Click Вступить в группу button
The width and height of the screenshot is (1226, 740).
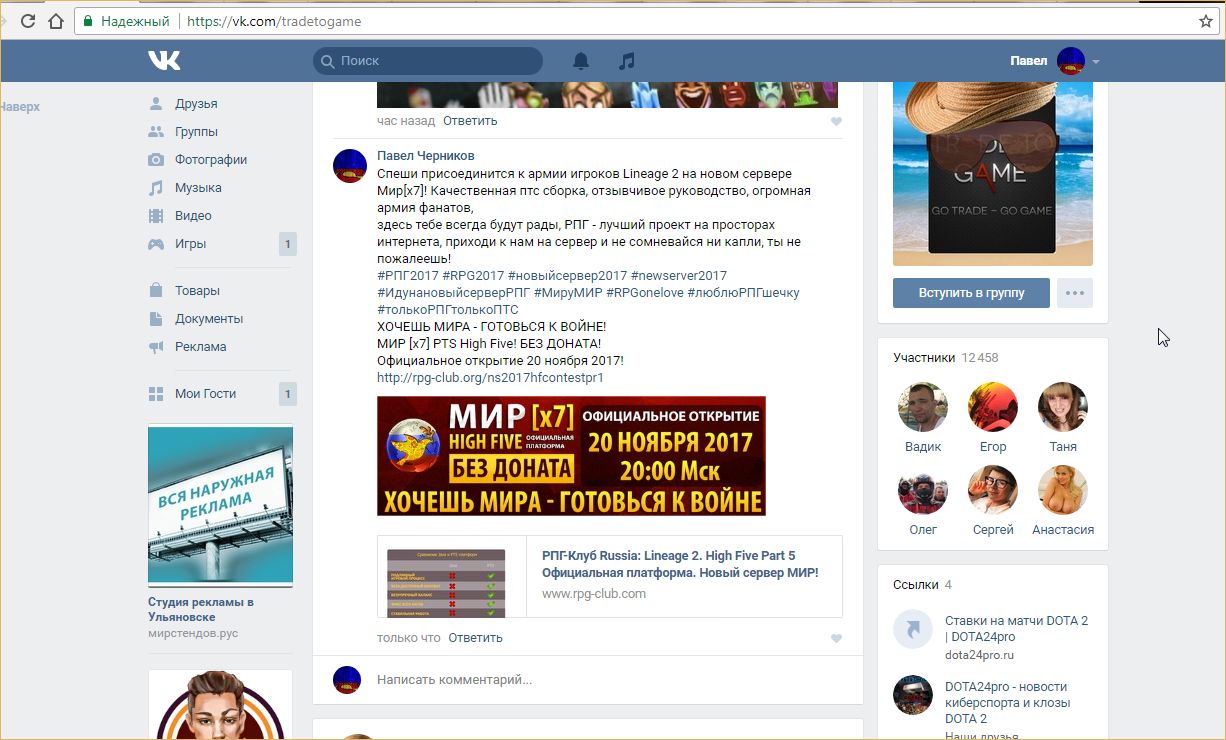click(x=971, y=293)
